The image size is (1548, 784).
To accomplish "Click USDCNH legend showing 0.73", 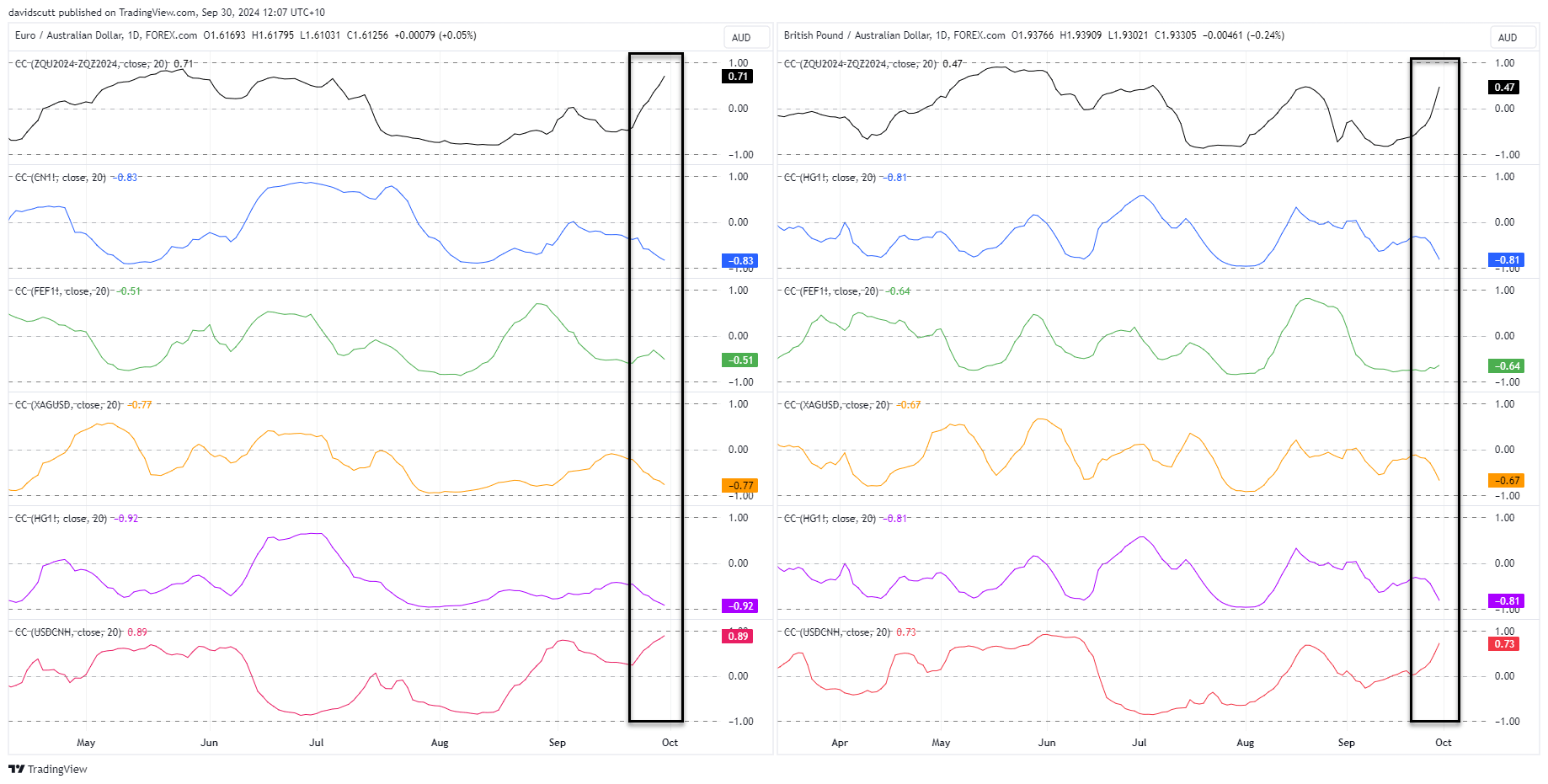I will click(850, 632).
